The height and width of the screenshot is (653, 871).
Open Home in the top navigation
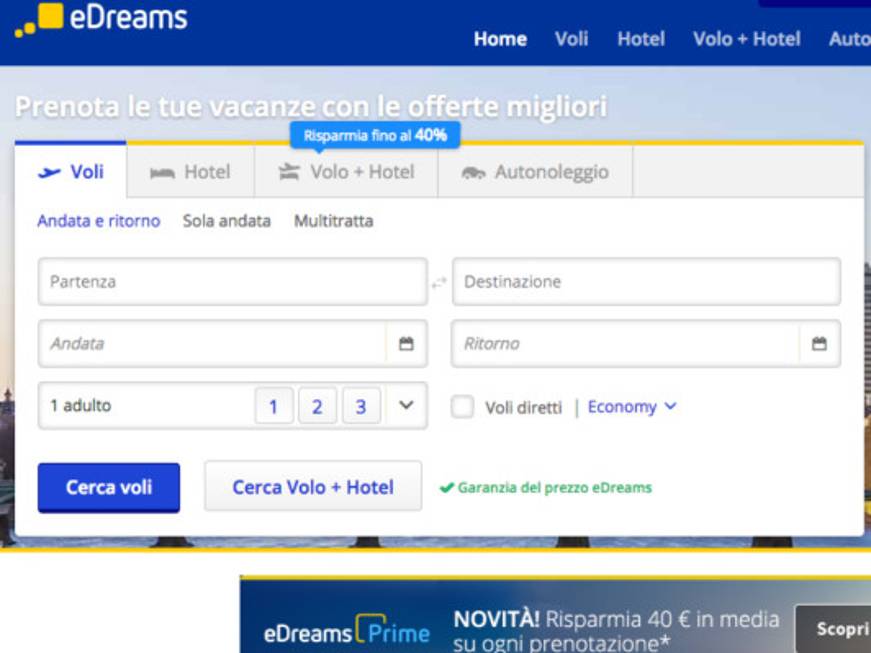pyautogui.click(x=500, y=39)
